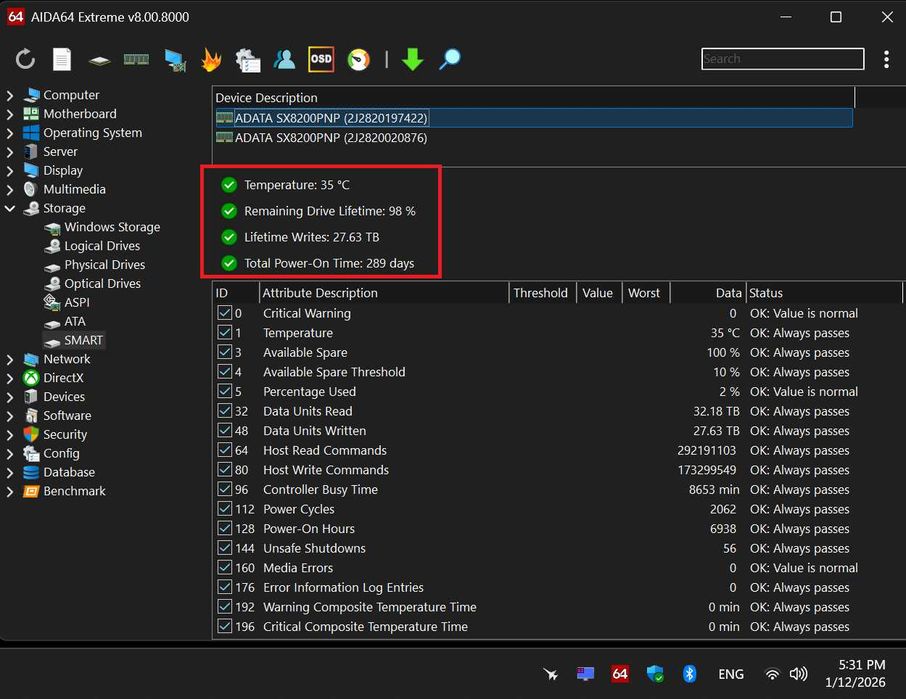The height and width of the screenshot is (699, 906).
Task: Toggle the Power-On Hours checkbox
Action: coord(225,529)
